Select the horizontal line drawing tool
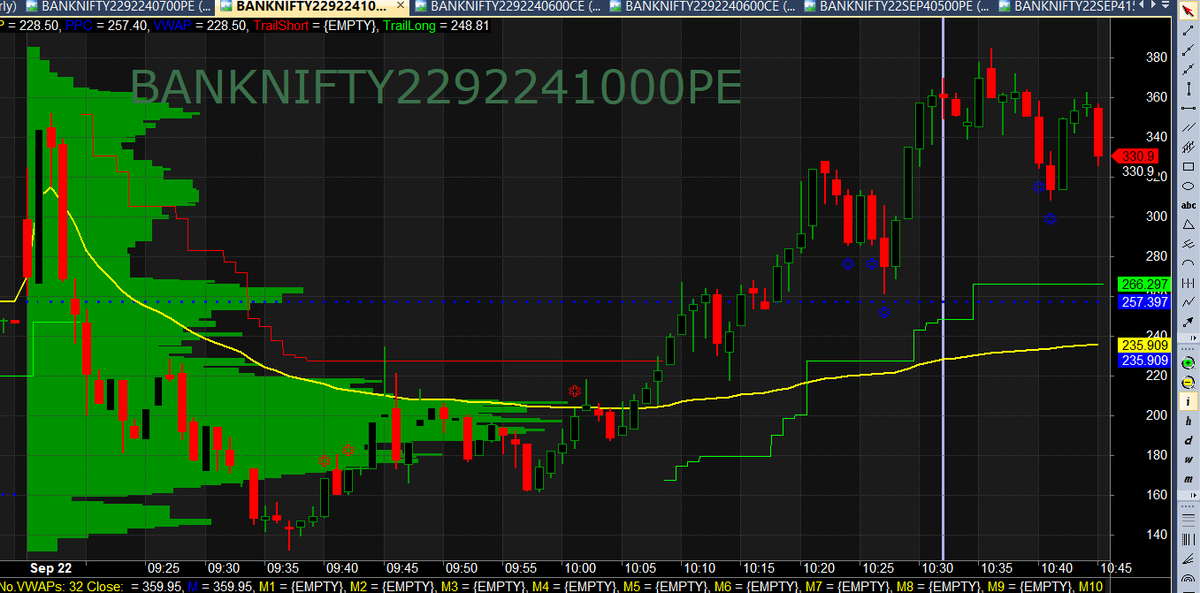Screen dimensions: 1200x593 point(1188,108)
